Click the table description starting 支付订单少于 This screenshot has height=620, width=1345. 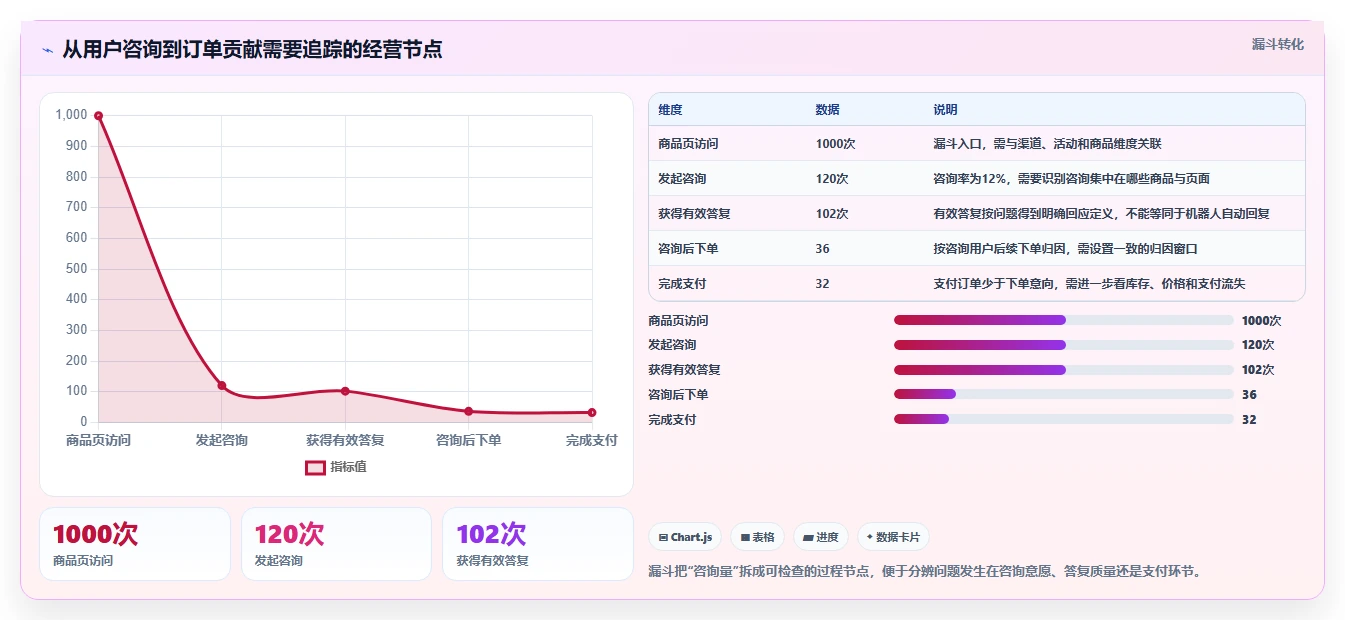1089,284
